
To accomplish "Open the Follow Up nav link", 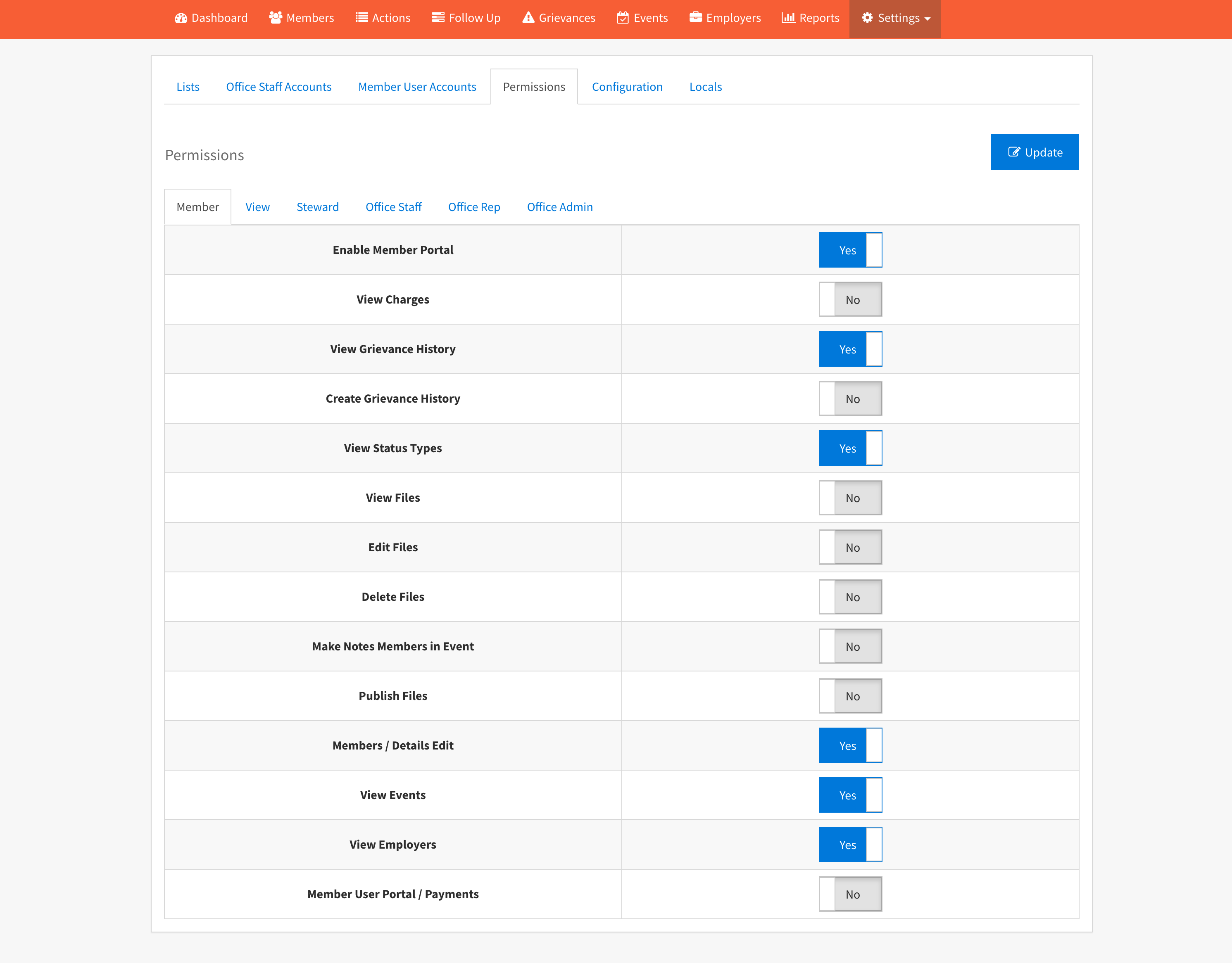I will click(x=466, y=18).
